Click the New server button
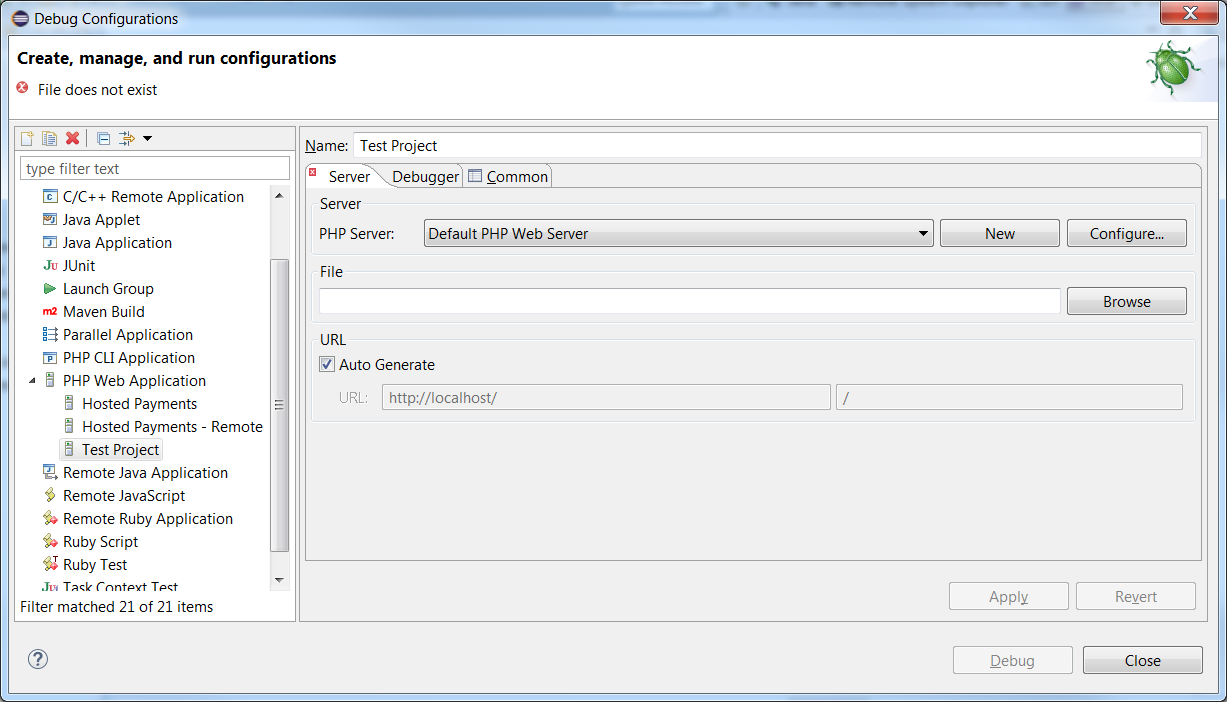1227x702 pixels. click(999, 234)
